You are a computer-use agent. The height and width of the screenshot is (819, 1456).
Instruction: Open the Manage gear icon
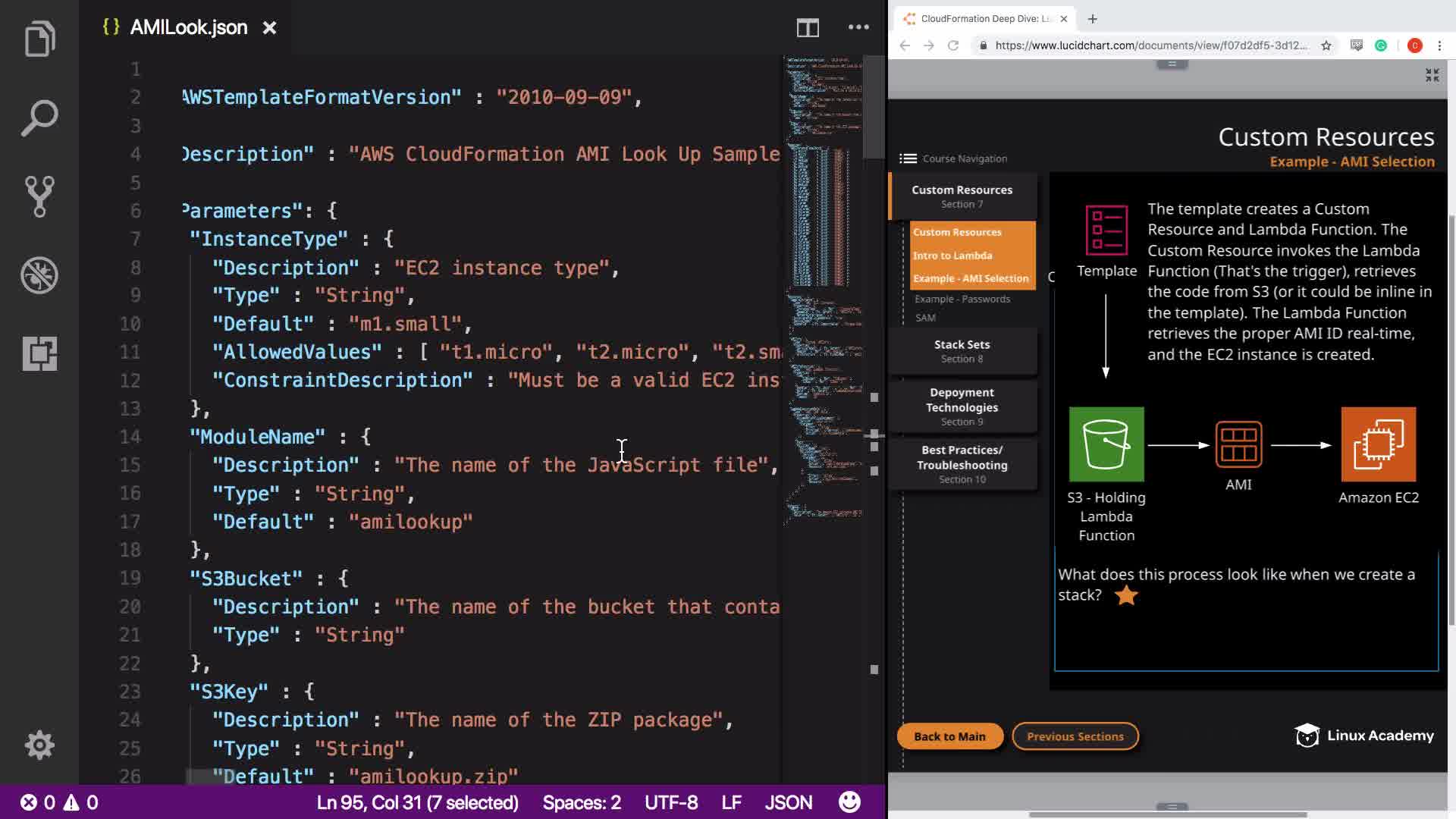pos(39,745)
